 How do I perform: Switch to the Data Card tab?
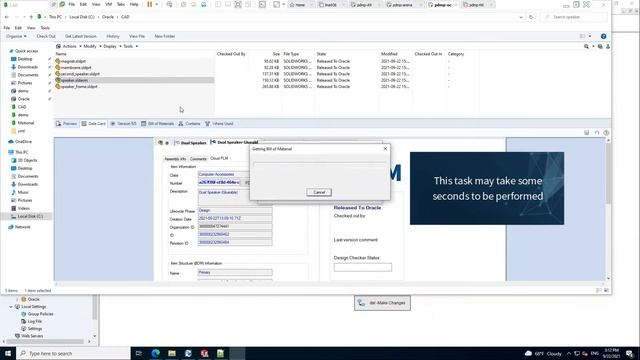tap(93, 124)
